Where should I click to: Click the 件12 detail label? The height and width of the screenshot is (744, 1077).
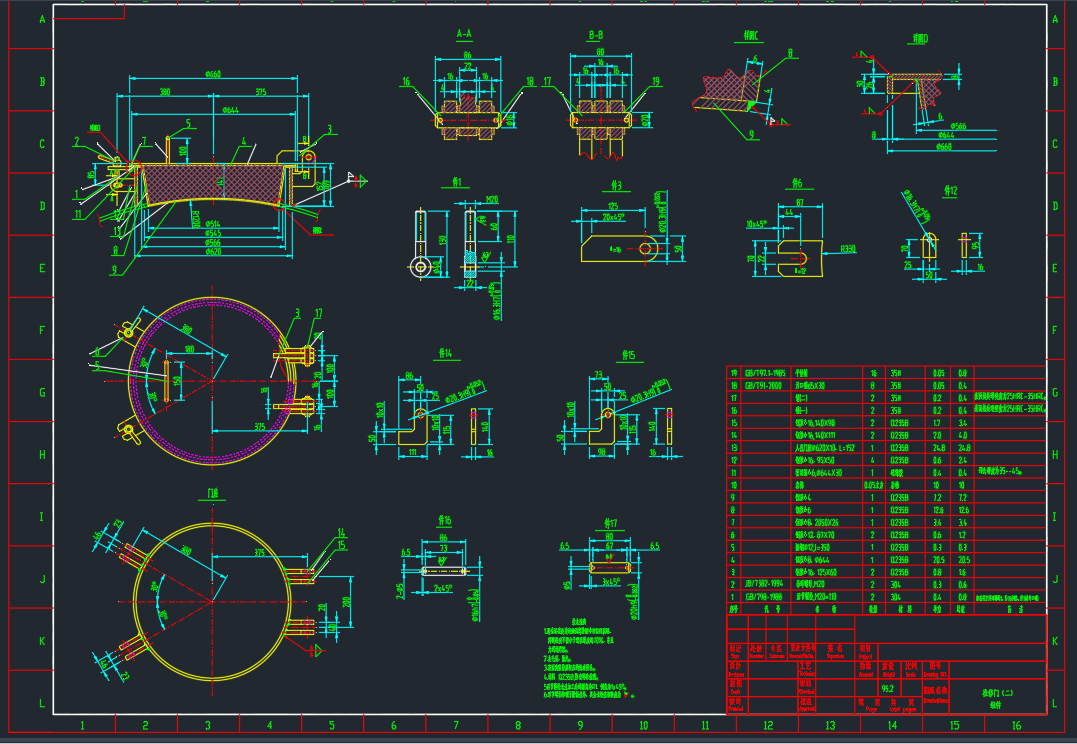coord(951,191)
